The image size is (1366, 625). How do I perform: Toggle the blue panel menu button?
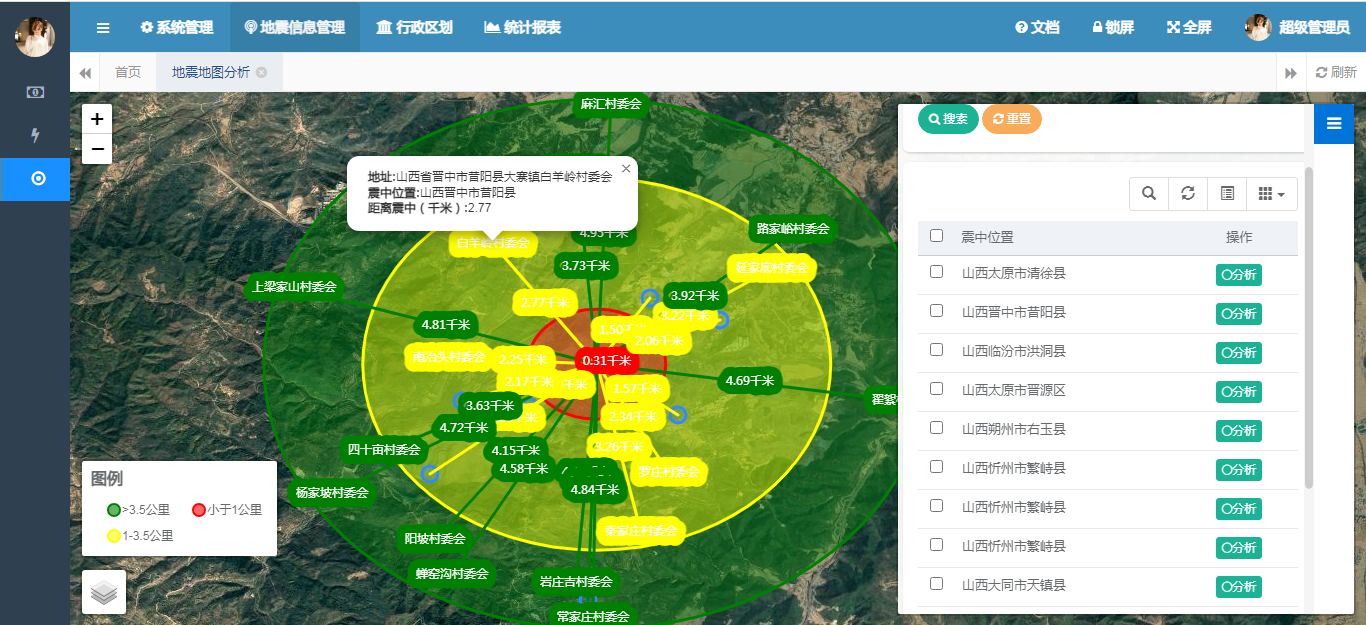[1333, 123]
